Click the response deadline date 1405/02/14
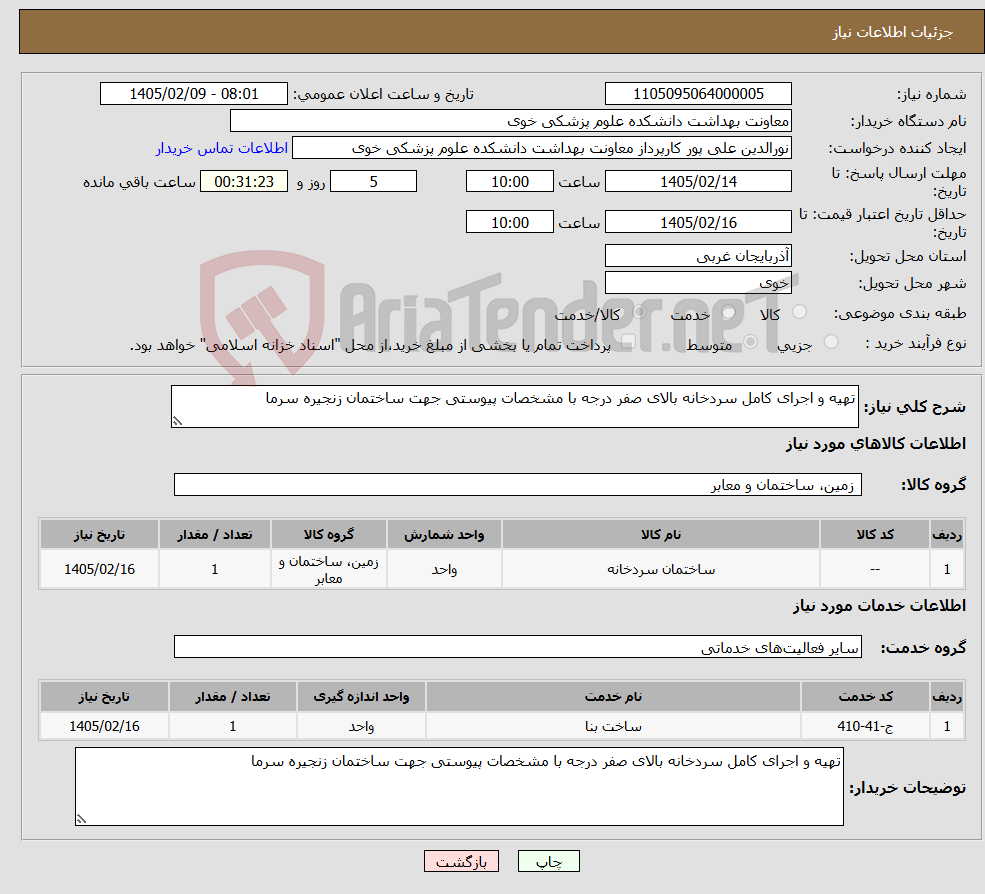 click(698, 182)
